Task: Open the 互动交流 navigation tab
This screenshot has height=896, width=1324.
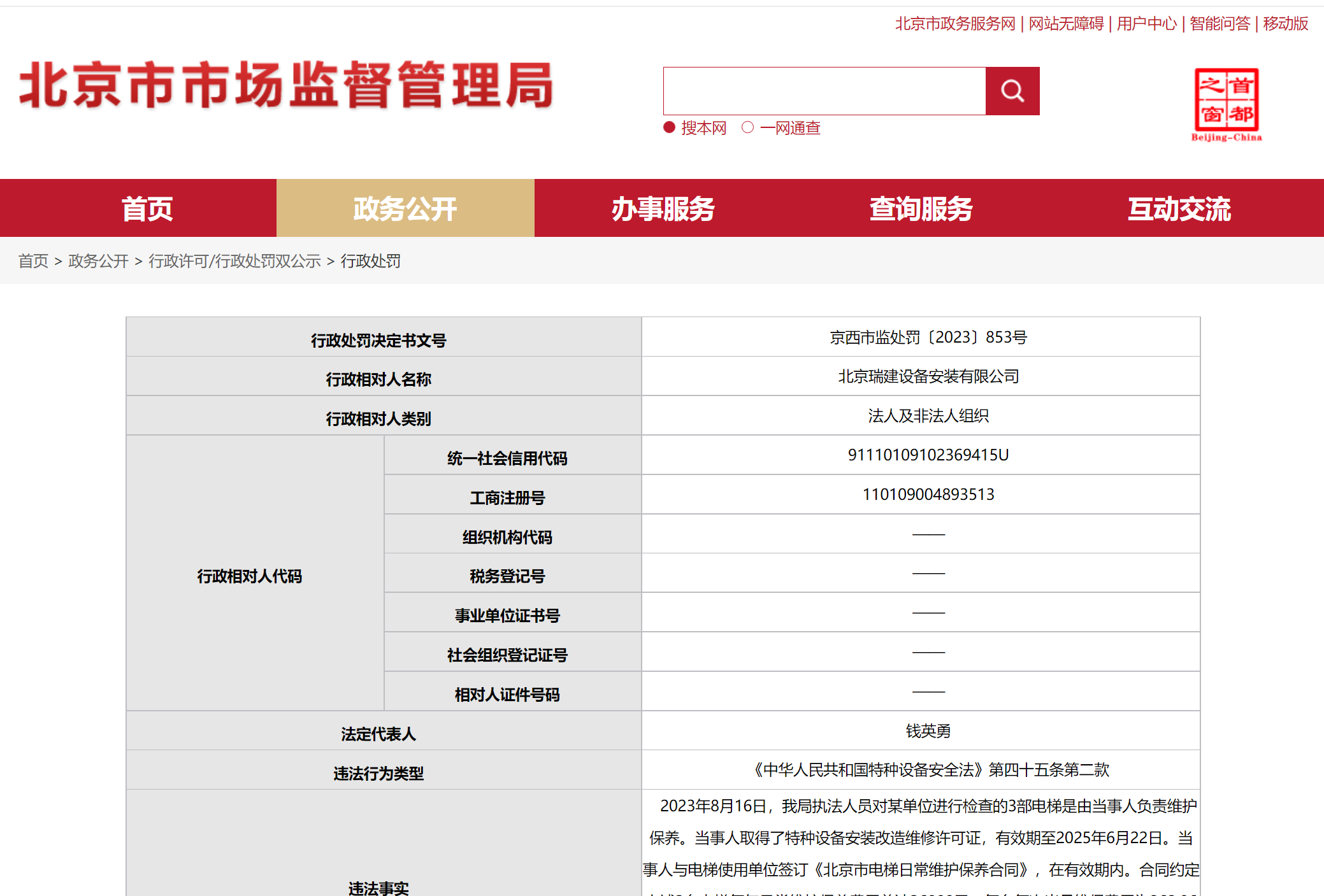Action: point(1179,208)
